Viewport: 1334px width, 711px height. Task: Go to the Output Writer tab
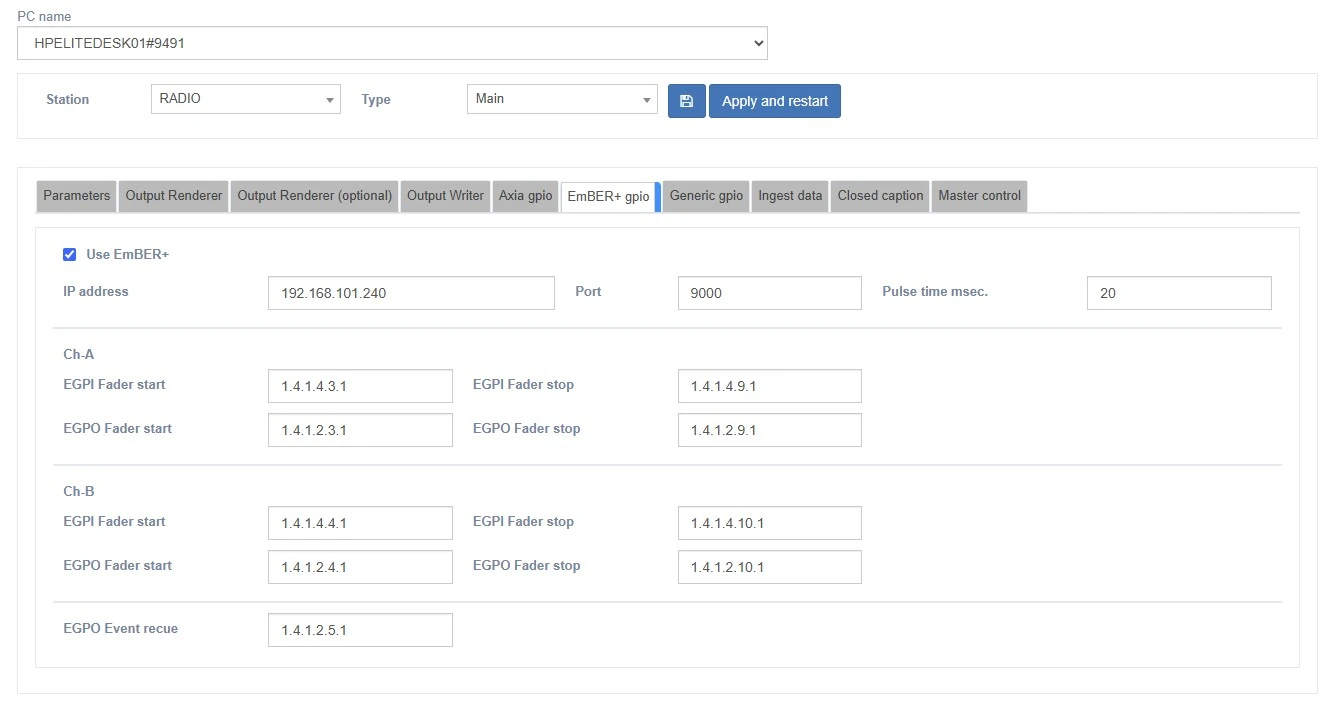pos(445,196)
